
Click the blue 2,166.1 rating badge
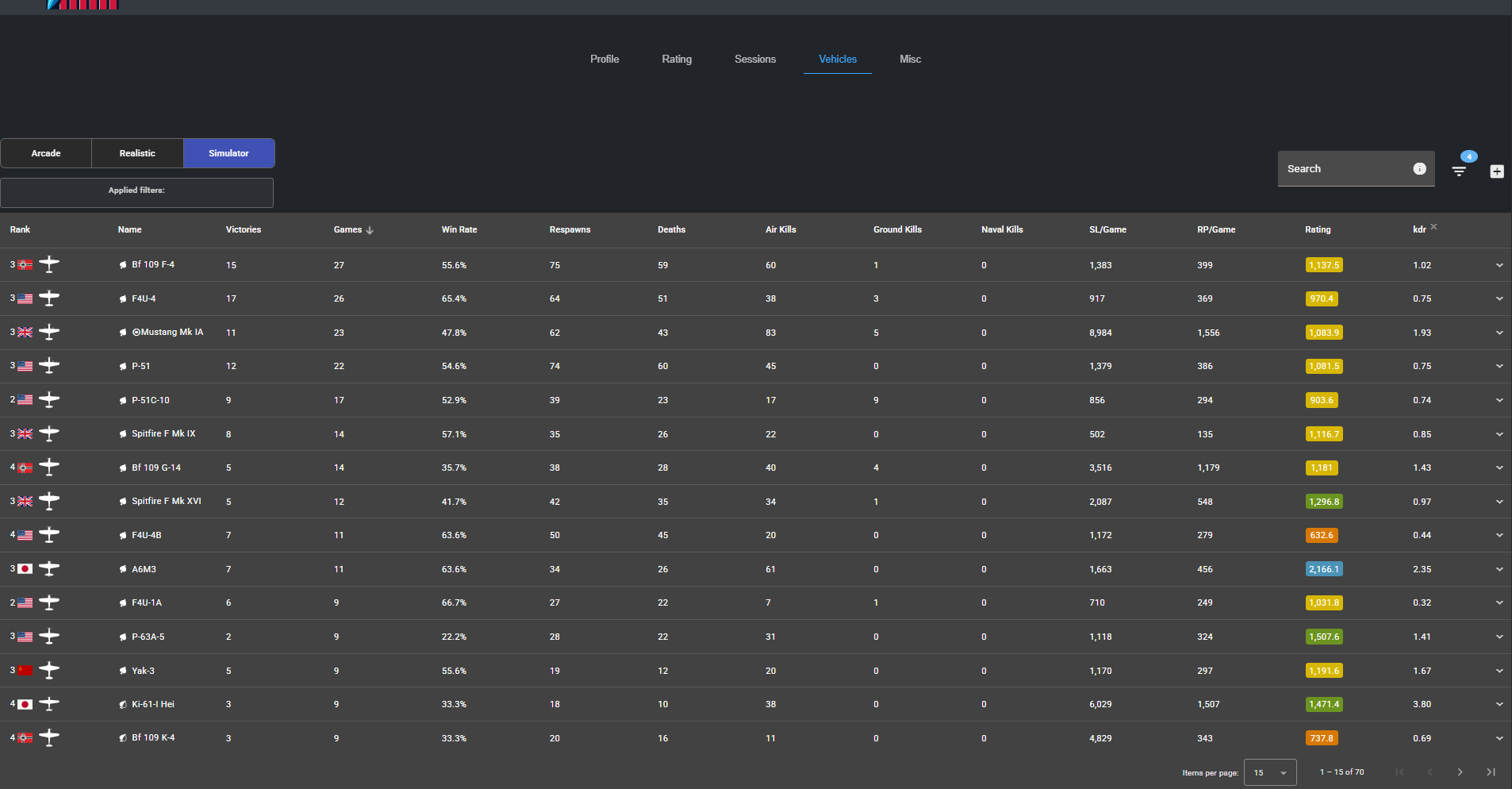click(x=1324, y=569)
